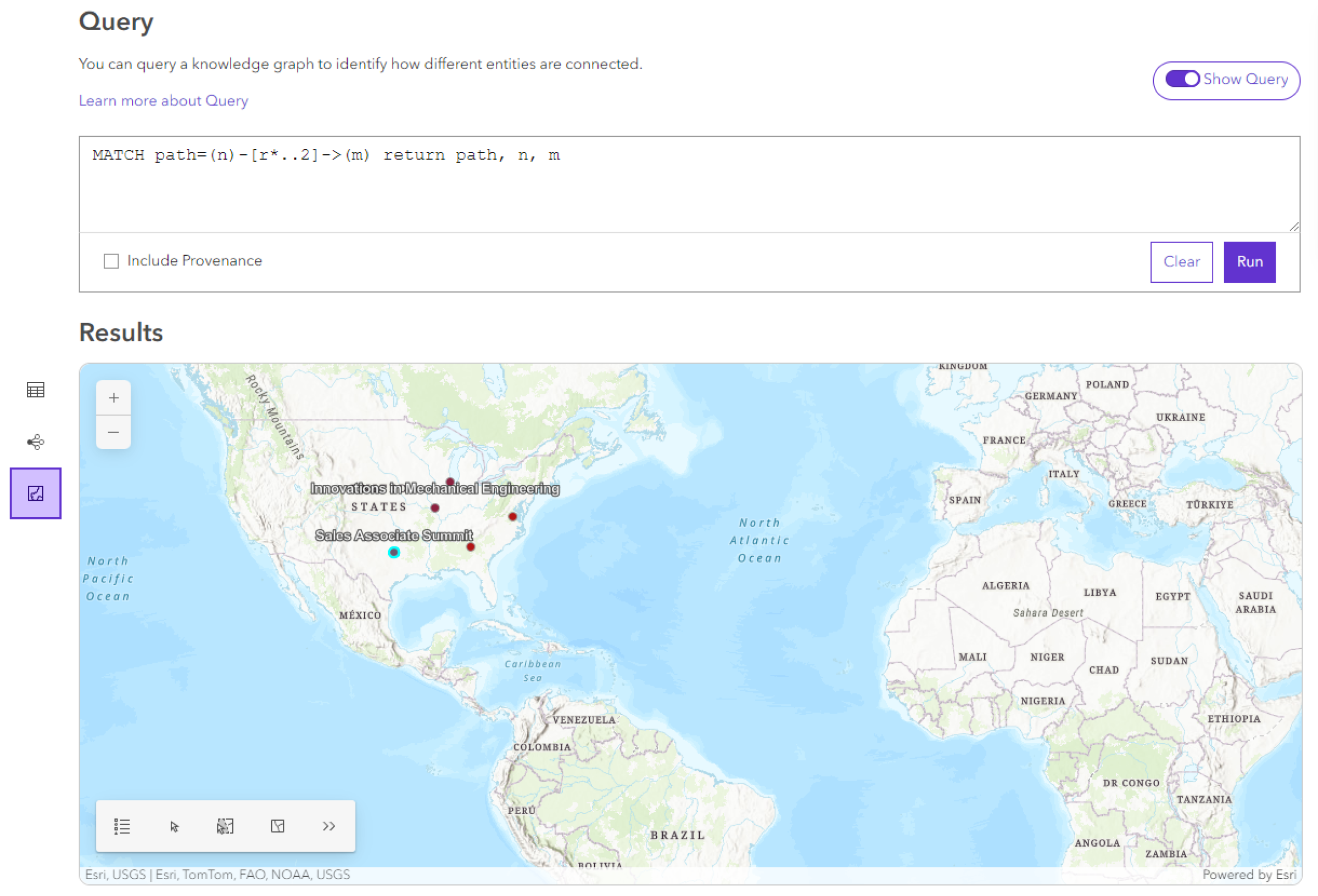Screen dimensions: 1318x896
Task: Click the Powered by Esri attribution
Action: click(1247, 875)
